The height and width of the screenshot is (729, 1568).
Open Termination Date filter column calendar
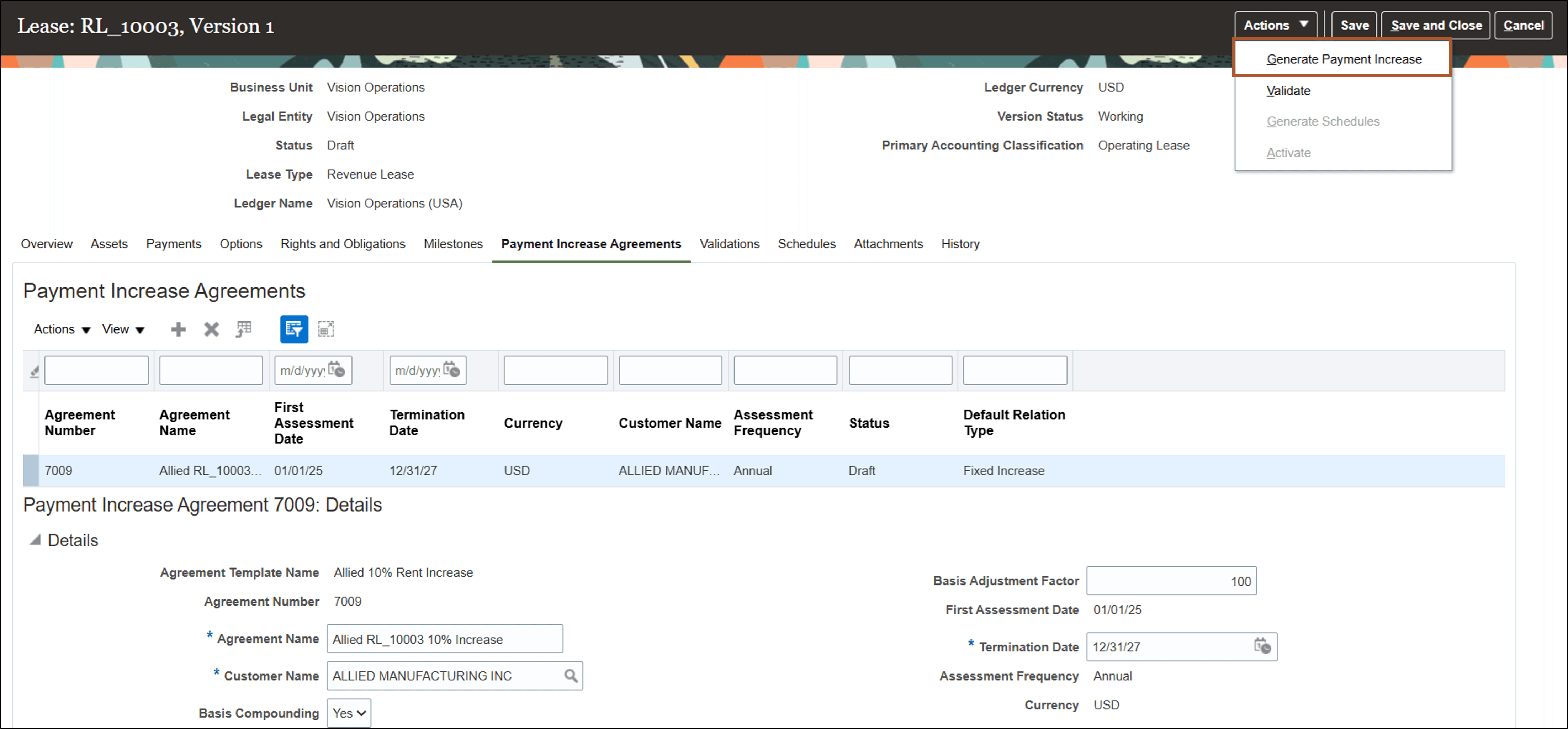[451, 370]
